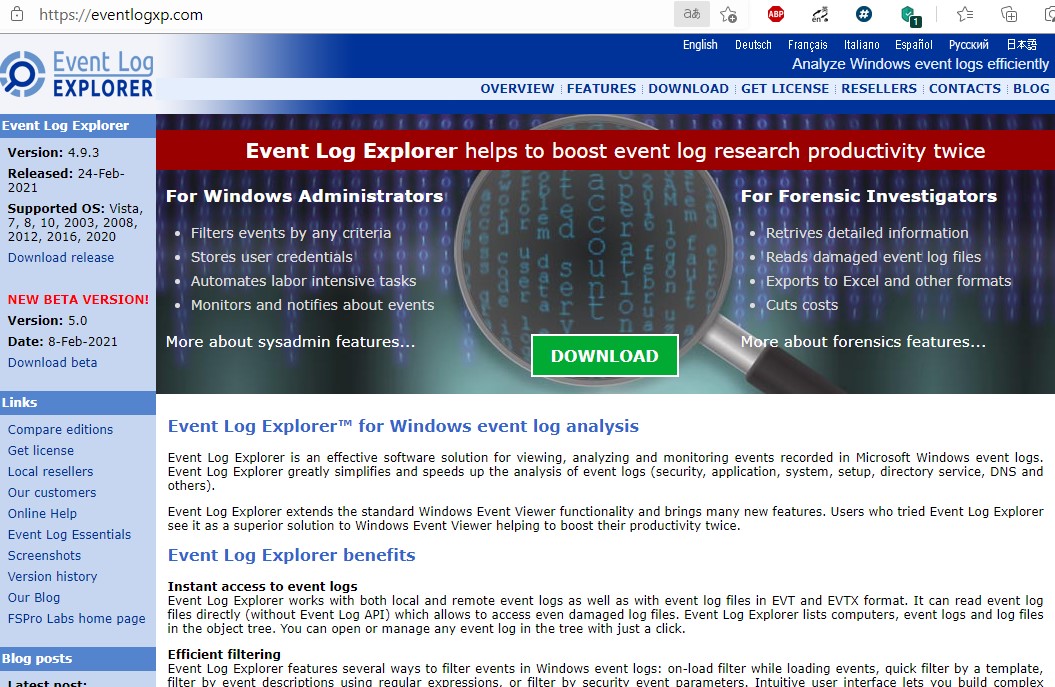Switch site language to Español

[913, 45]
